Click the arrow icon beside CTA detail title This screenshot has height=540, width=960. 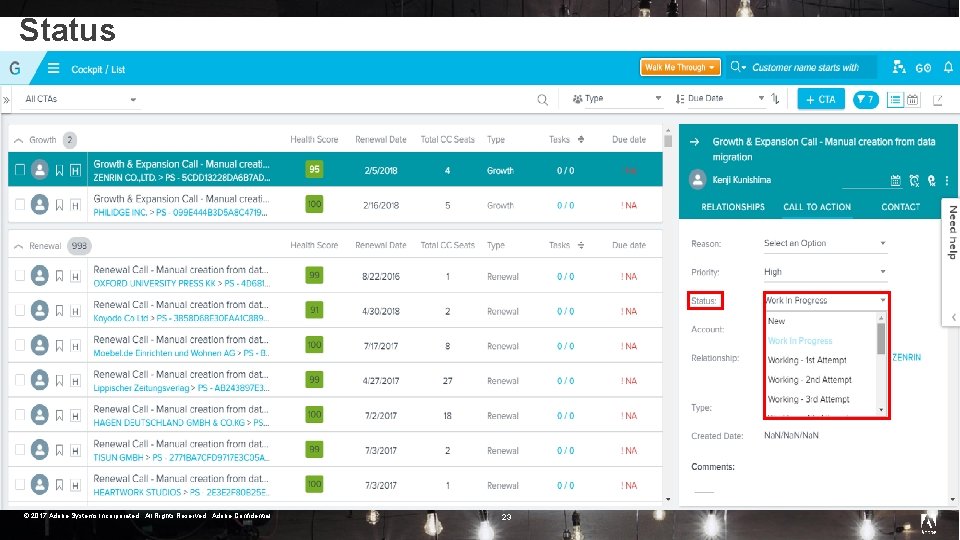coord(694,141)
